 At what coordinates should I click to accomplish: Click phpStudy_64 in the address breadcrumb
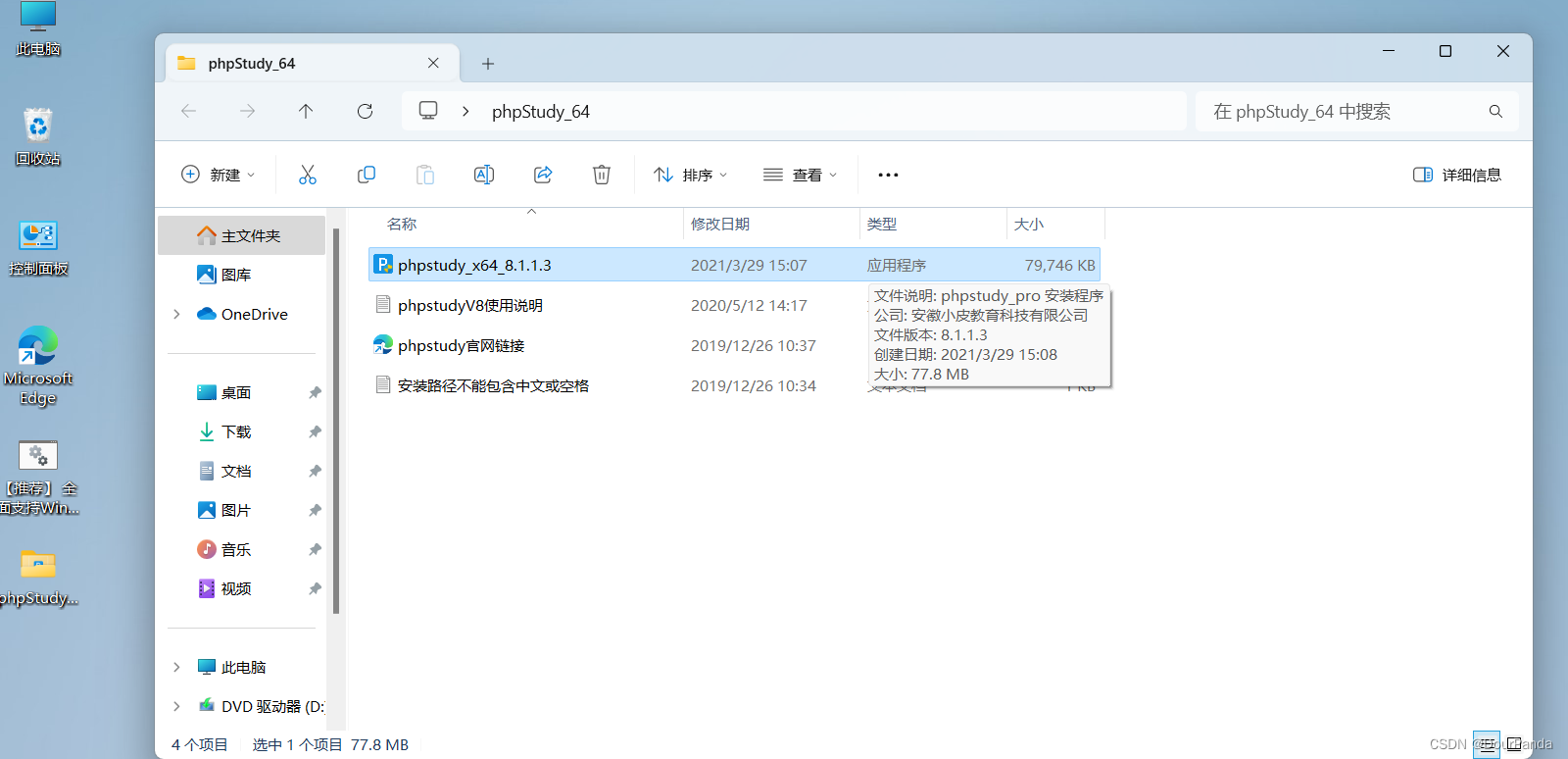[541, 112]
